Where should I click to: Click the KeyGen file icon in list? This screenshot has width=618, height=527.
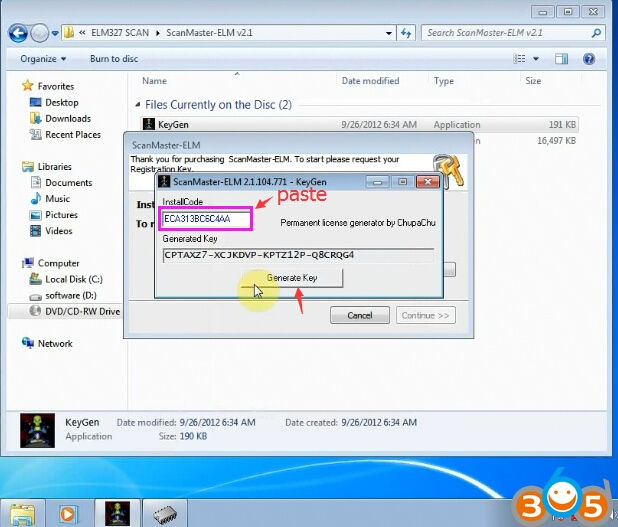tap(149, 124)
